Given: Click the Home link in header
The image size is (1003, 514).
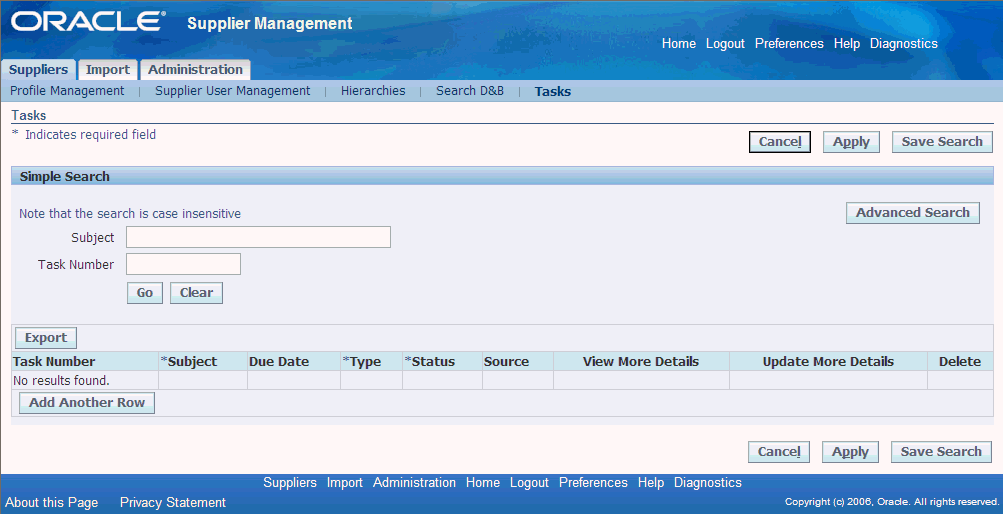Looking at the screenshot, I should coord(679,43).
